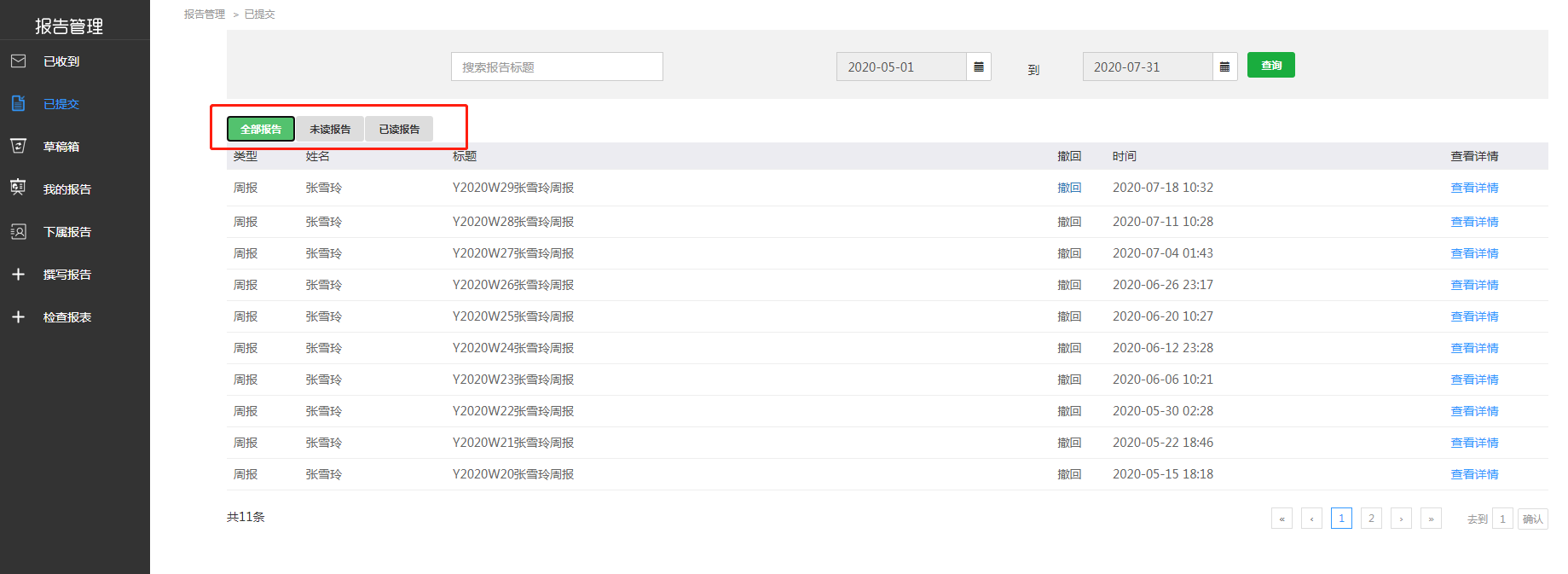The width and height of the screenshot is (1568, 574).
Task: Open 已收到 in the sidebar
Action: 61,61
